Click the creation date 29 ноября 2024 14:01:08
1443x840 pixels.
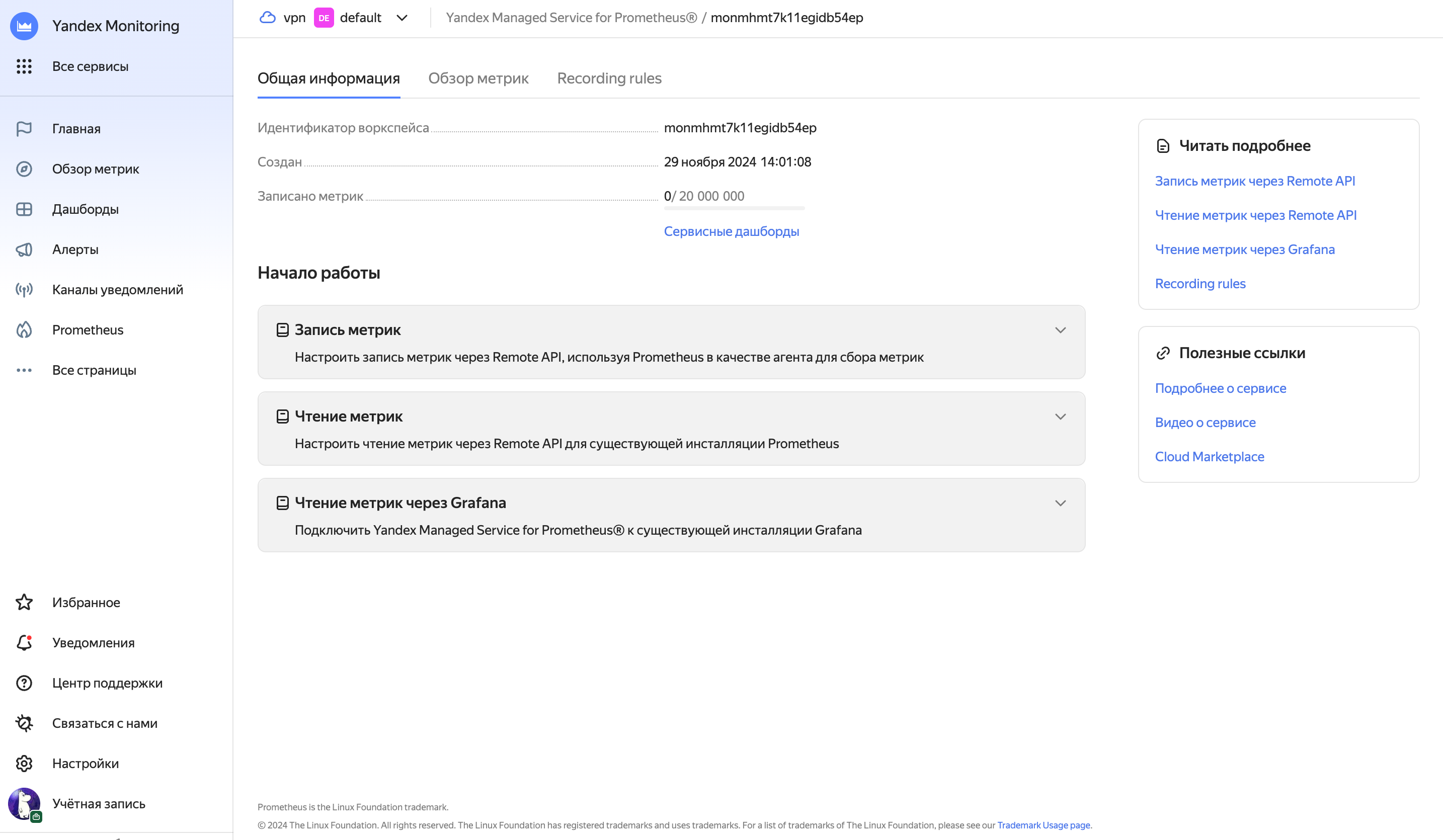coord(738,162)
